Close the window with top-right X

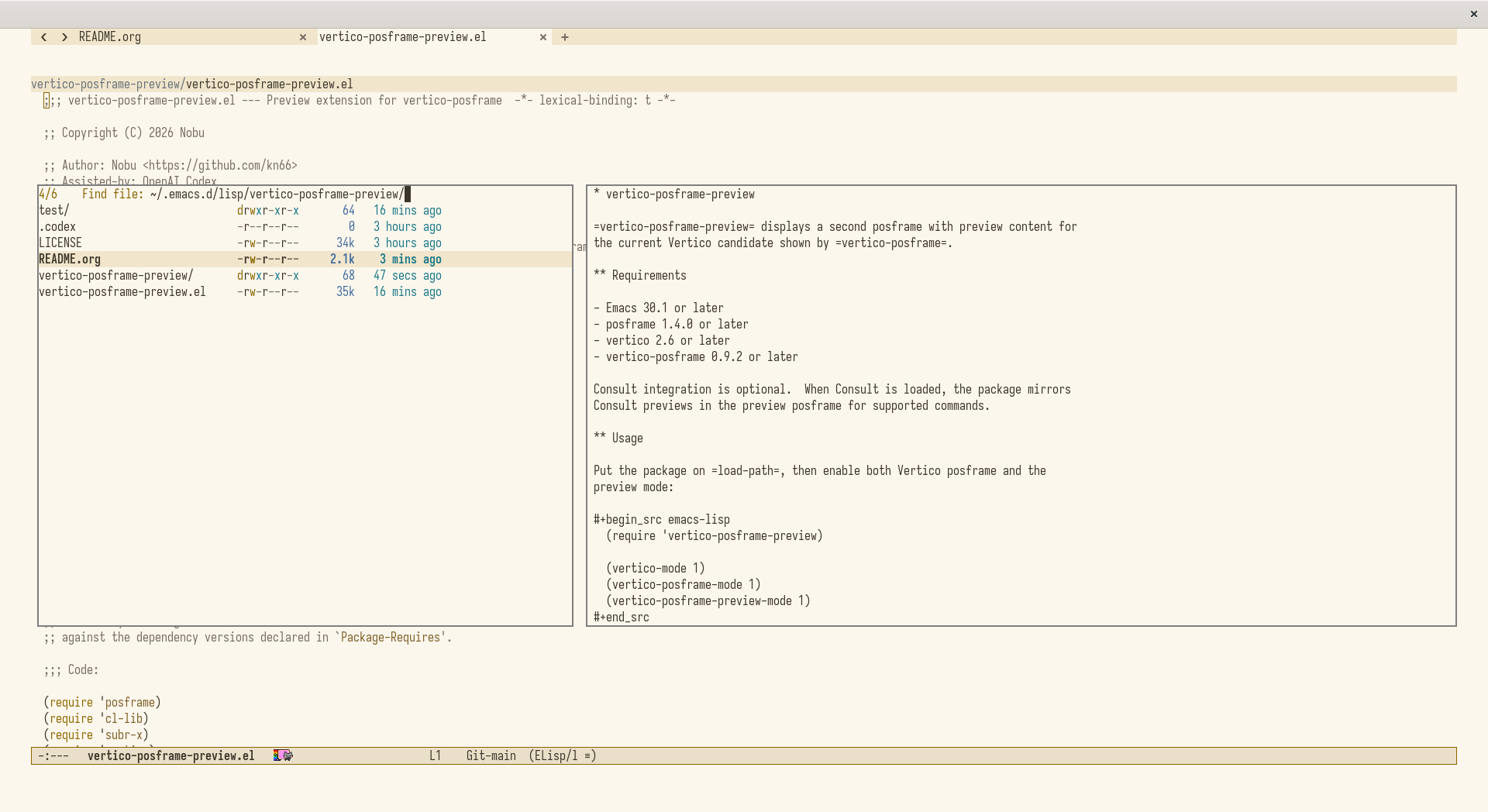coord(1473,14)
